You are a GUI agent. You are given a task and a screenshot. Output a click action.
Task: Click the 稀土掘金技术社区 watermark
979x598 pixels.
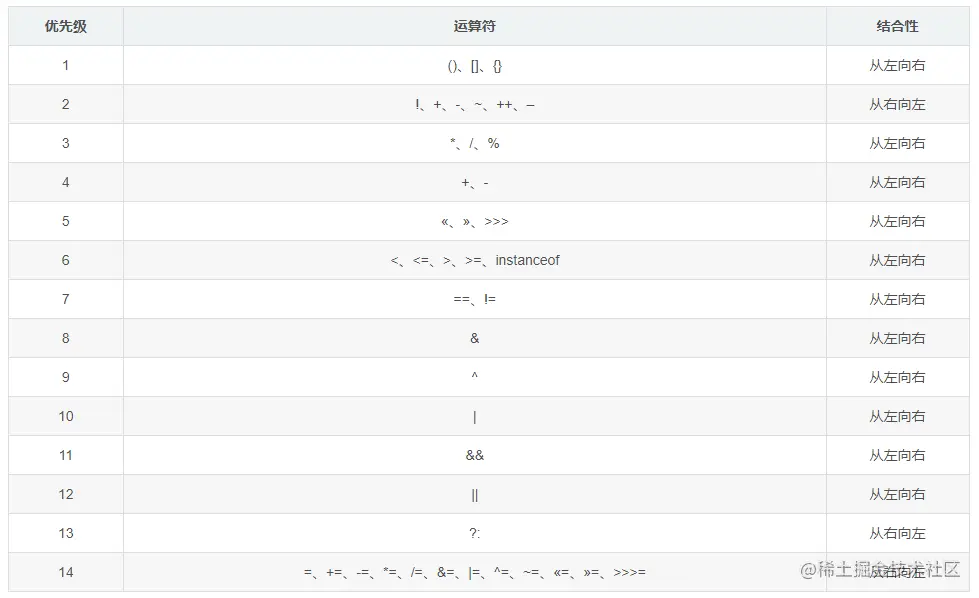[879, 569]
